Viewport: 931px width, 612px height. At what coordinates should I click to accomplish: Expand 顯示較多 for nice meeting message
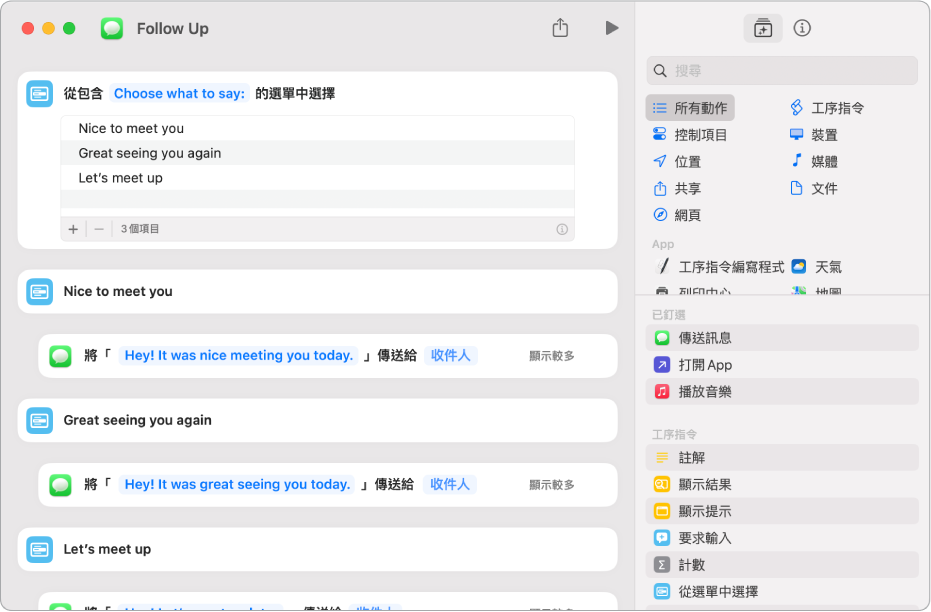coord(552,356)
